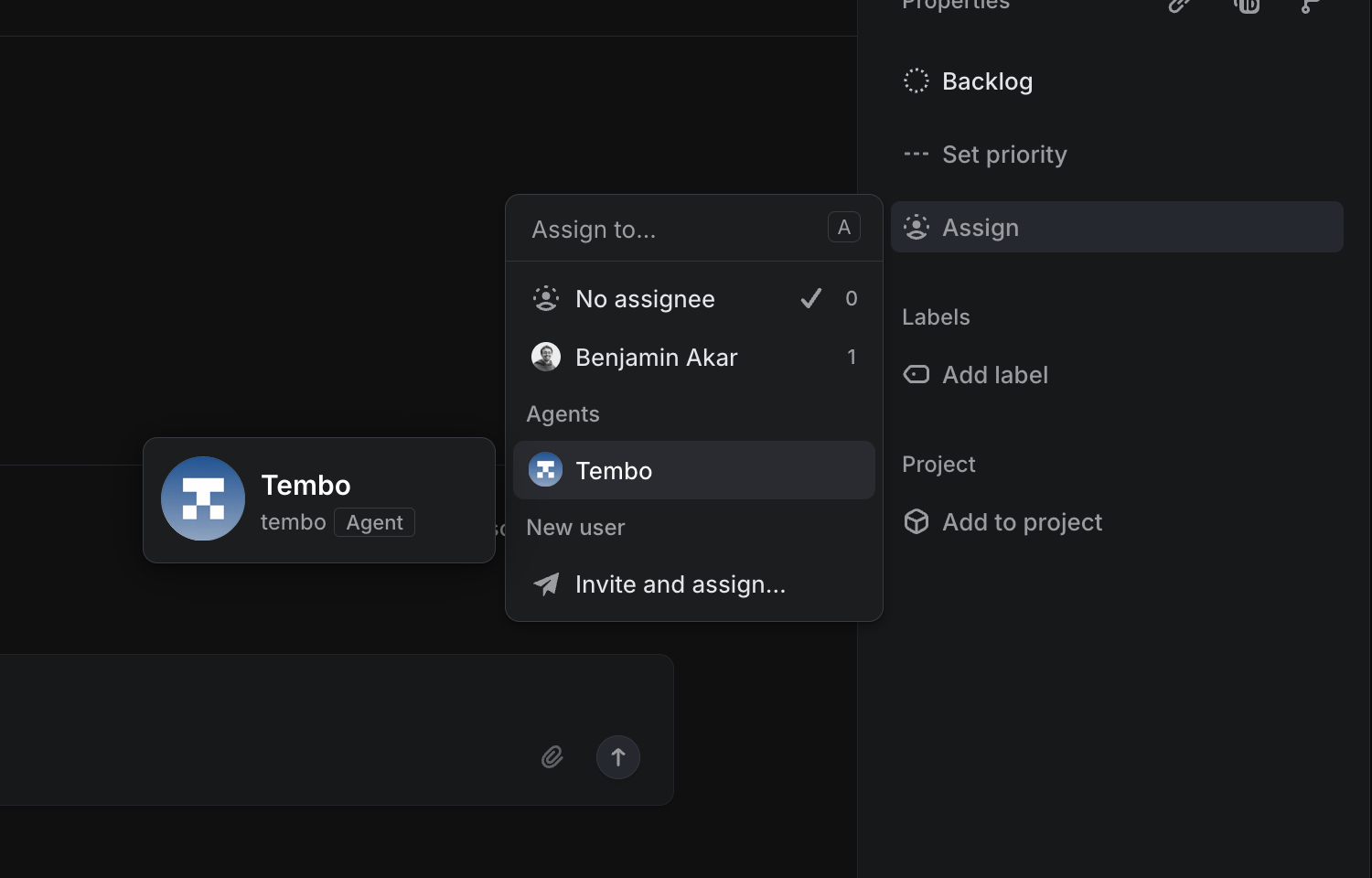Click the Assign to... search field
This screenshot has width=1372, height=878.
(672, 229)
